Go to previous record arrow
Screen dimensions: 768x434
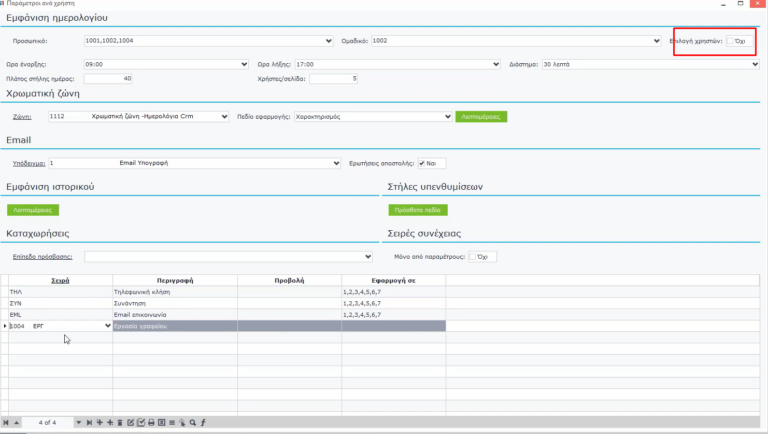pos(17,422)
